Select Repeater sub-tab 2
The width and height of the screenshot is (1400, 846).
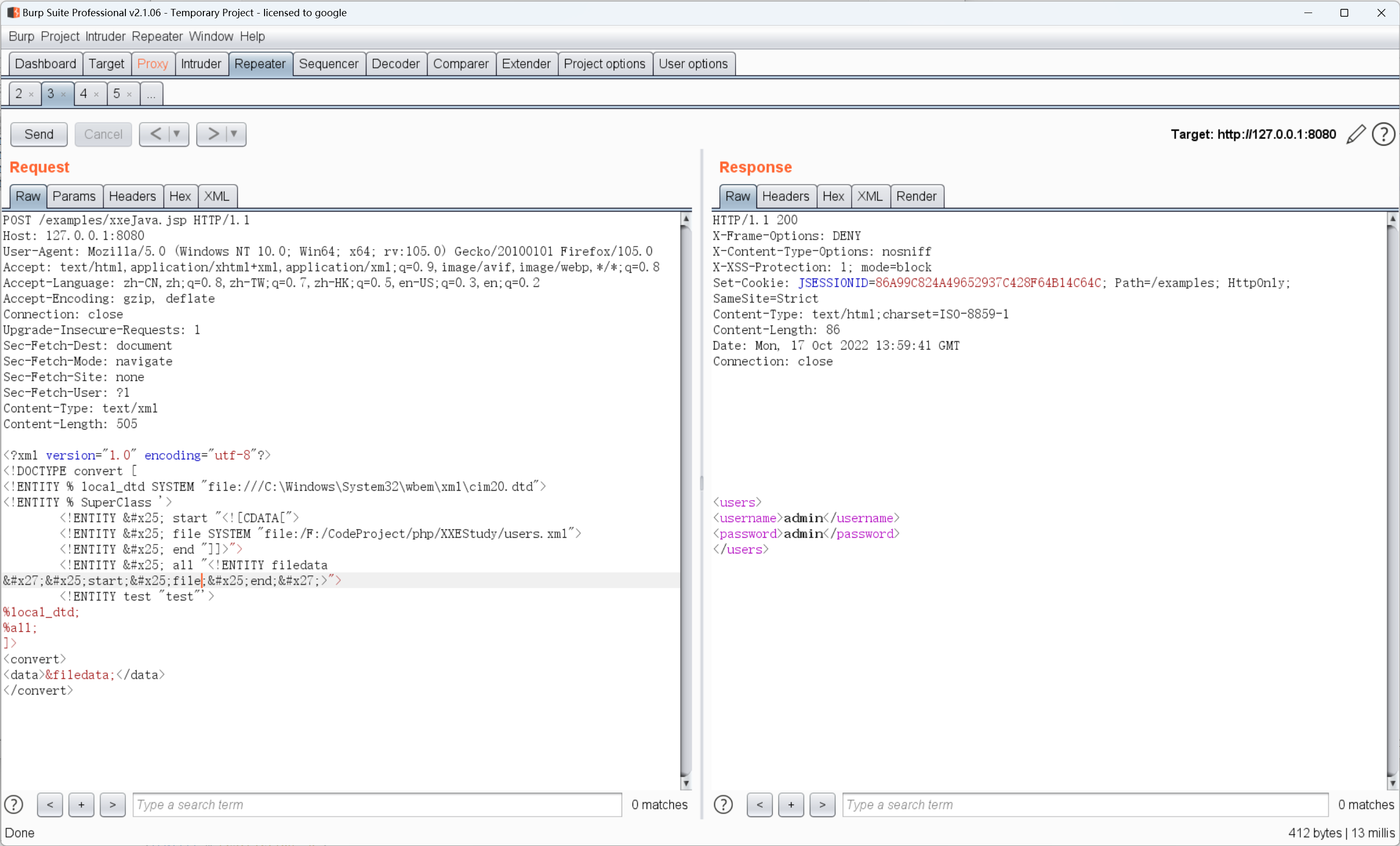[19, 94]
